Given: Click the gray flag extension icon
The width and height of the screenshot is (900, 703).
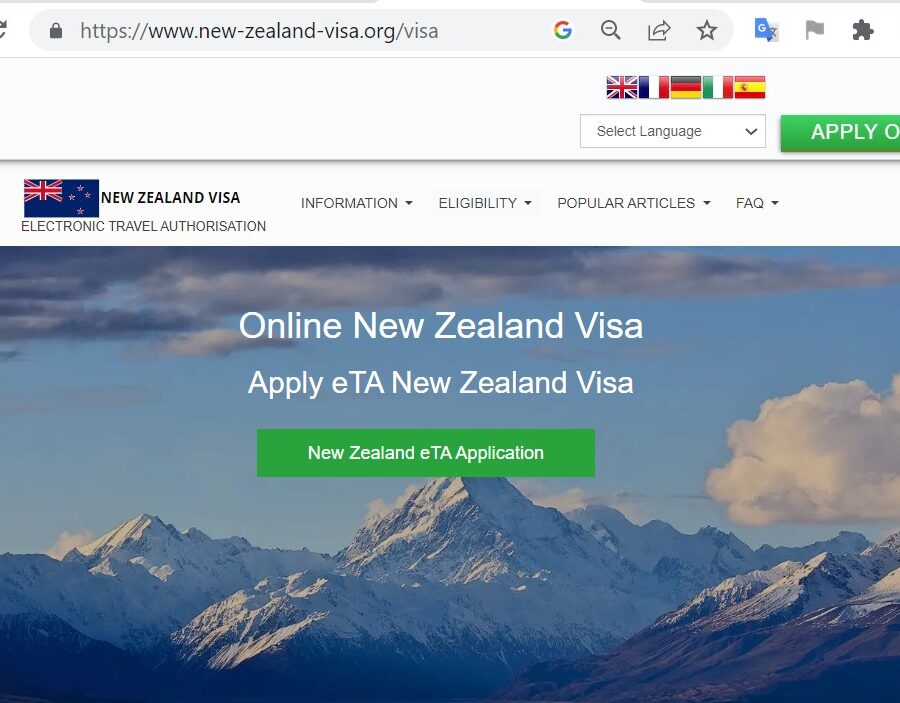Looking at the screenshot, I should (x=814, y=30).
